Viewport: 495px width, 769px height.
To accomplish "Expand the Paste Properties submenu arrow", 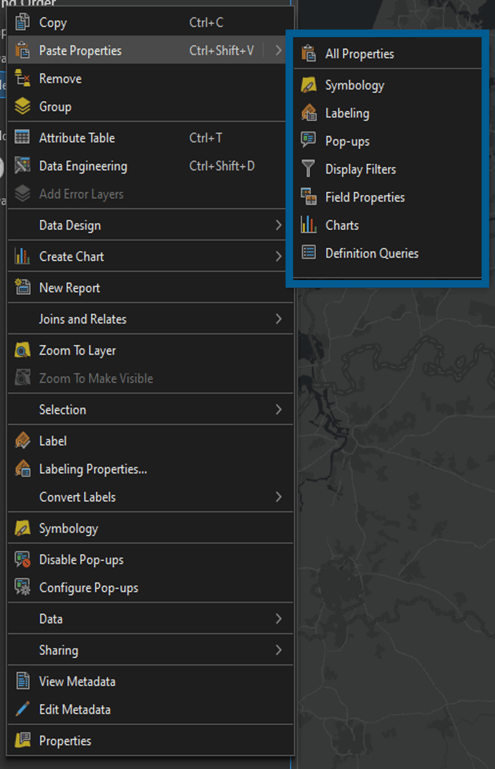I will (x=278, y=50).
